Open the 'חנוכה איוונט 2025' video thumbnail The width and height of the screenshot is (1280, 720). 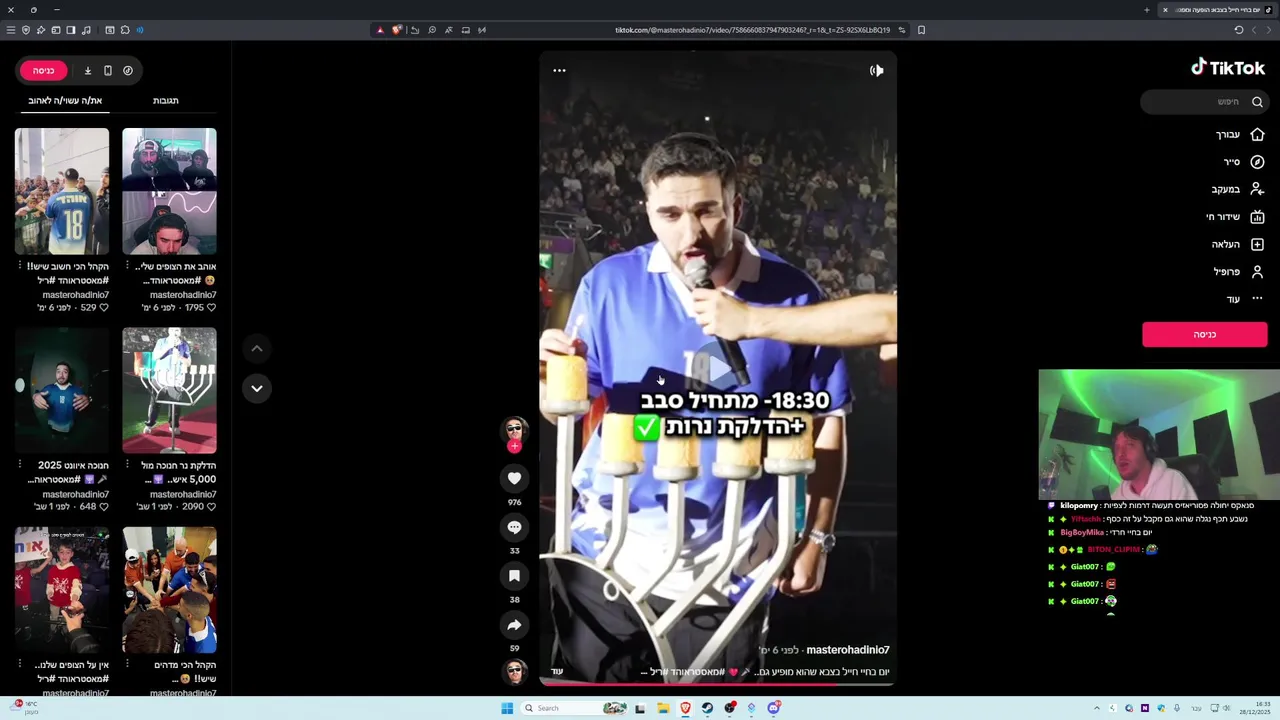(62, 390)
